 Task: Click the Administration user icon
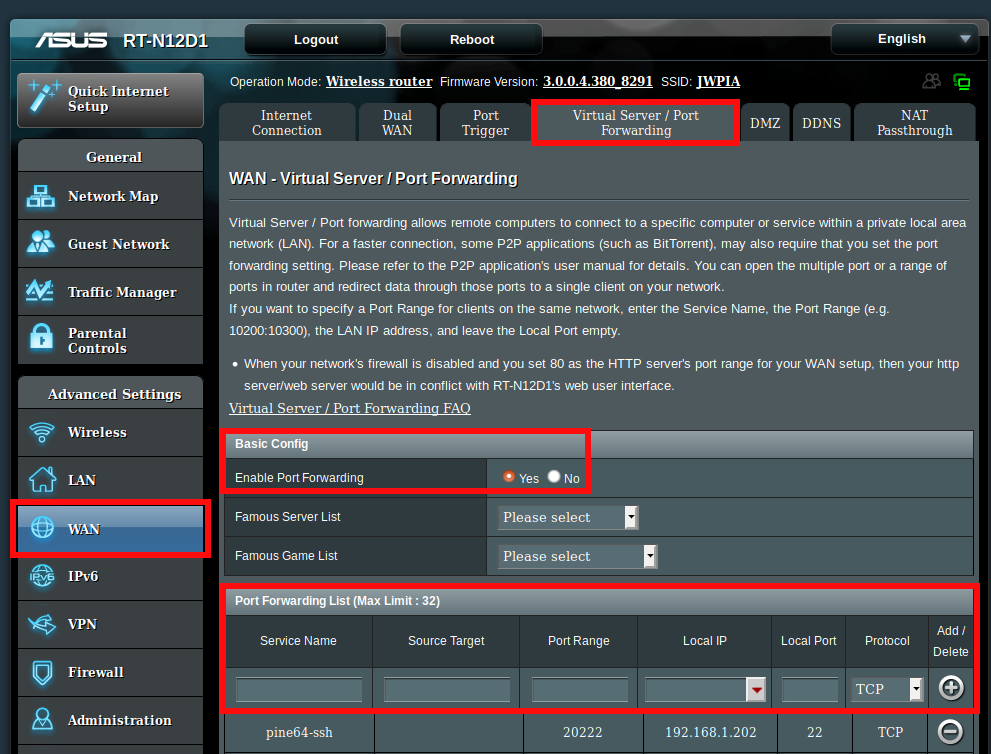pyautogui.click(x=42, y=719)
